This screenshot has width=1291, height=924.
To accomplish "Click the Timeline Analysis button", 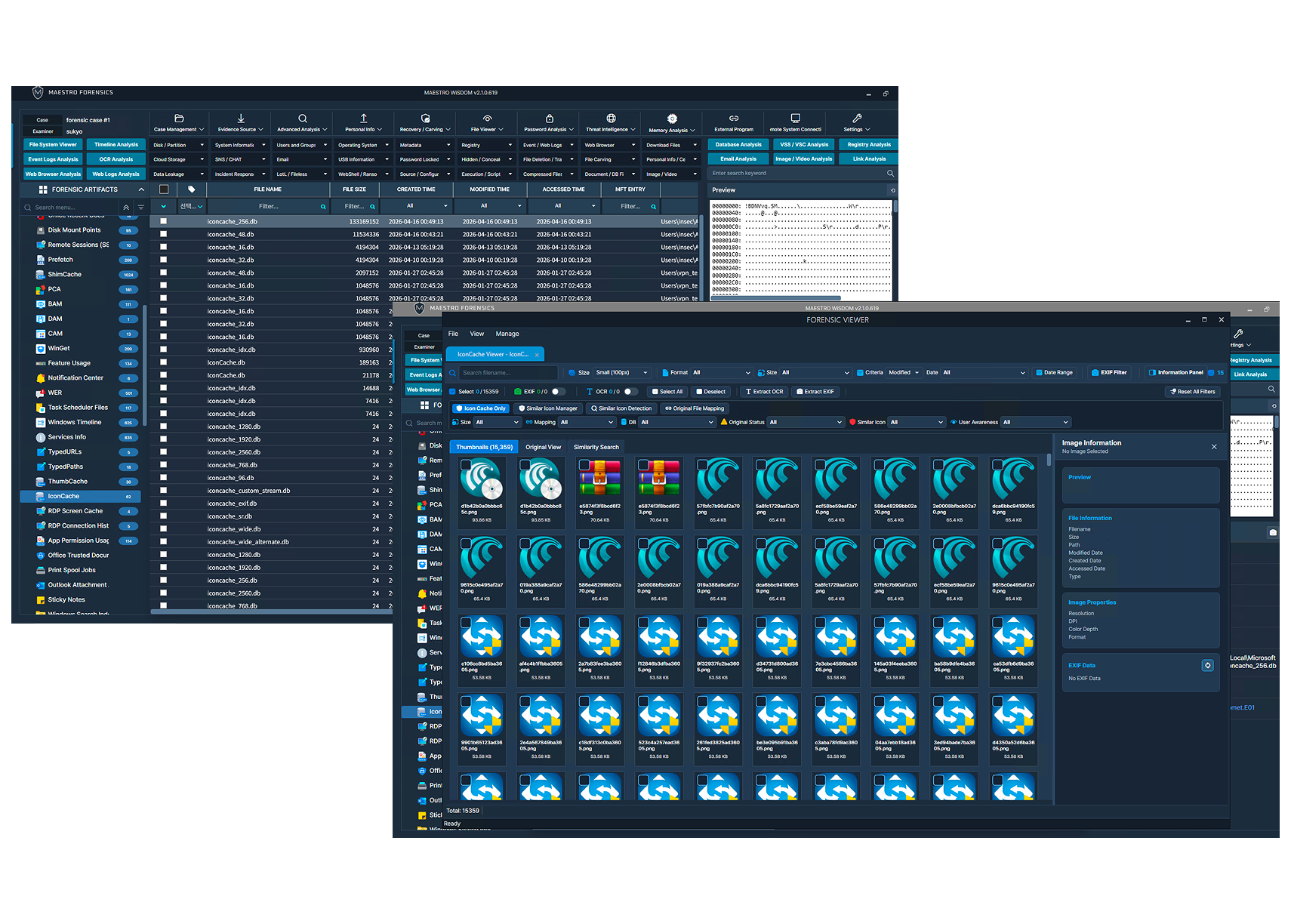I will (x=116, y=145).
